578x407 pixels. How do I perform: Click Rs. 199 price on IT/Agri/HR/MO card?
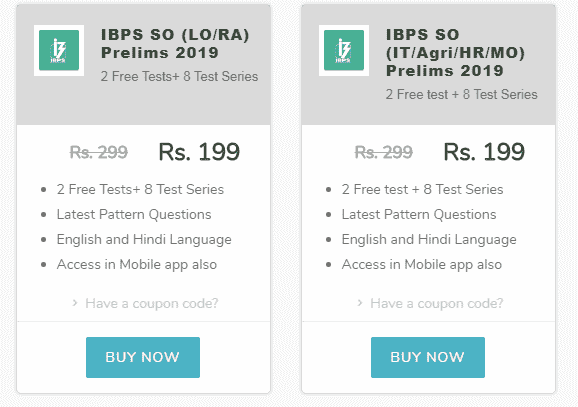click(484, 152)
